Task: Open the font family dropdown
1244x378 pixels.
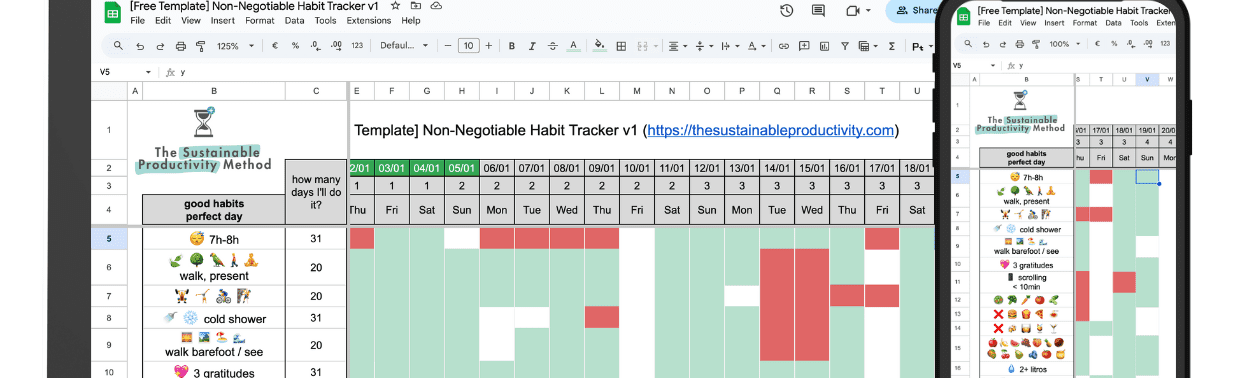Action: click(404, 46)
